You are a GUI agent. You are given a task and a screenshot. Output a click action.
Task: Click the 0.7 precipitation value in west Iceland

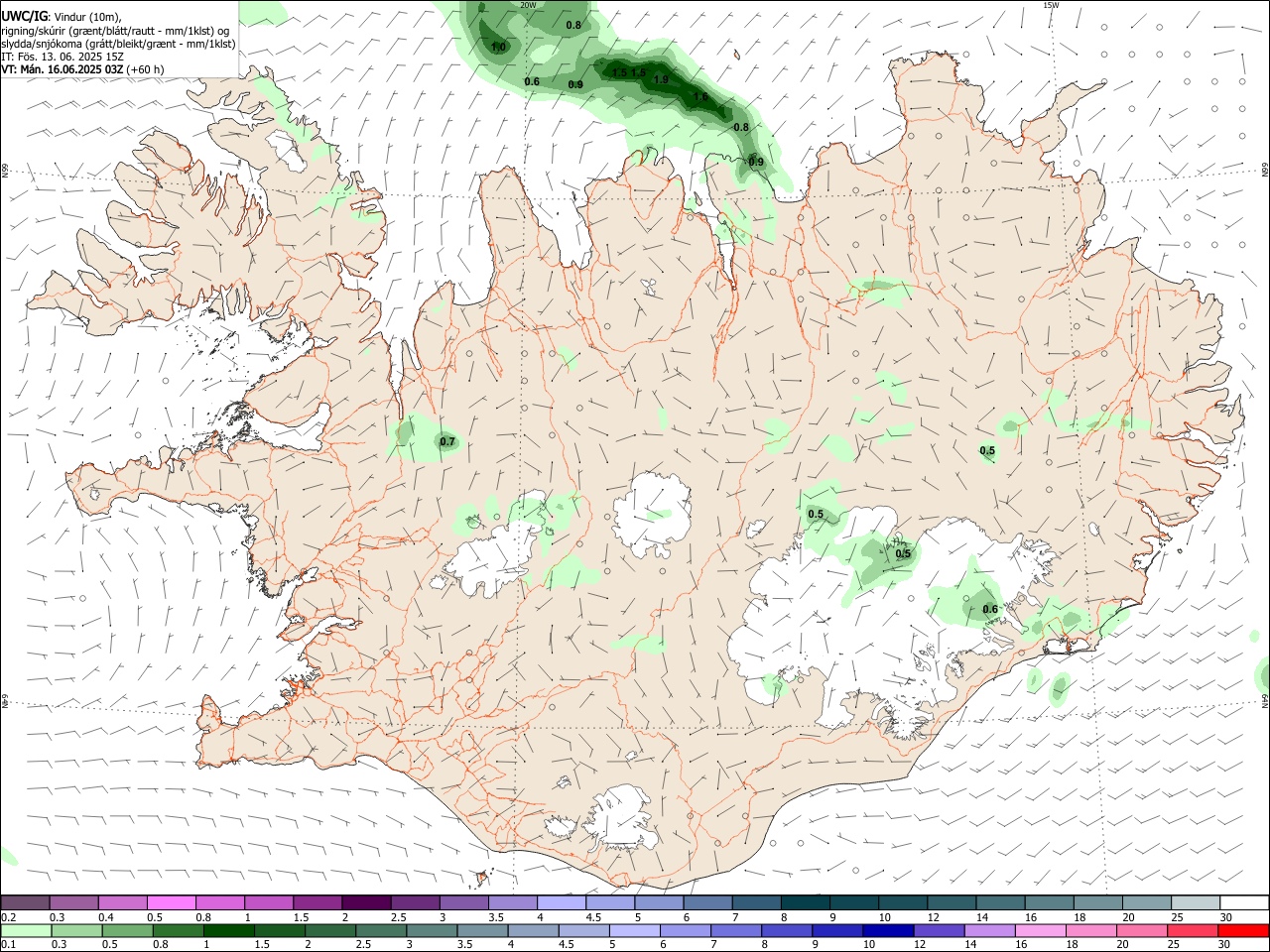[x=447, y=442]
